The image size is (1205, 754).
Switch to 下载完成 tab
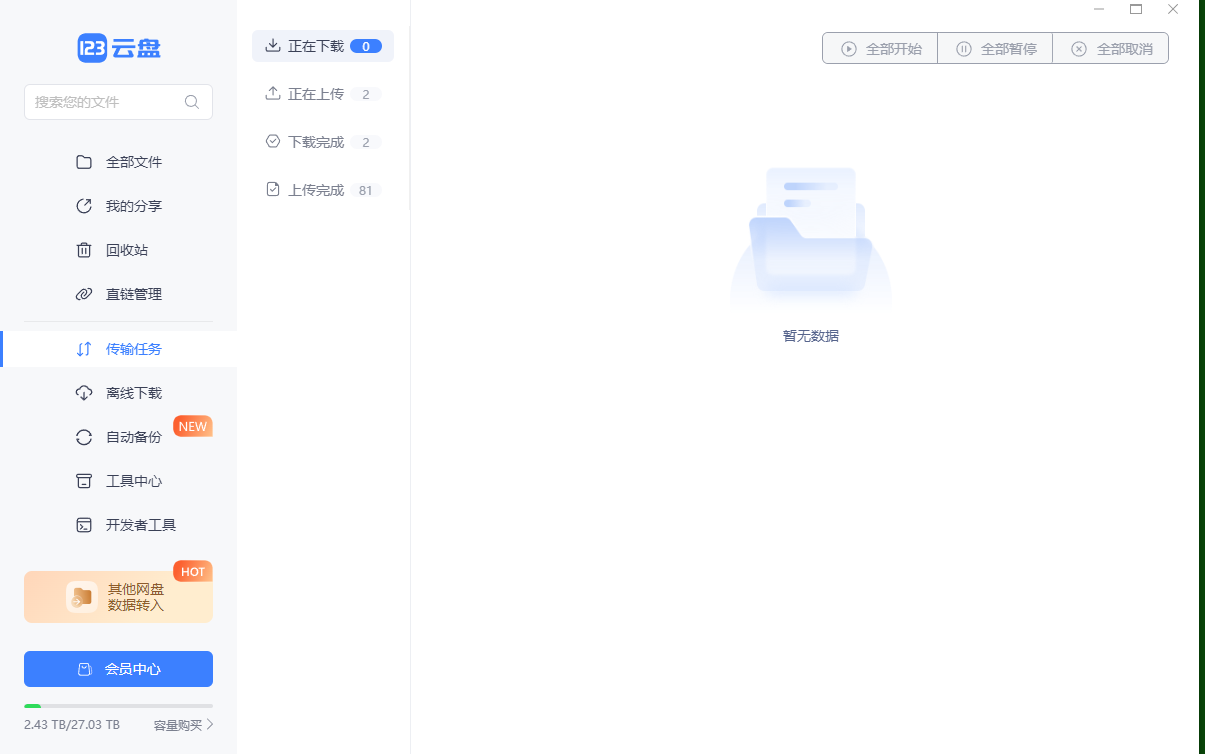coord(323,142)
